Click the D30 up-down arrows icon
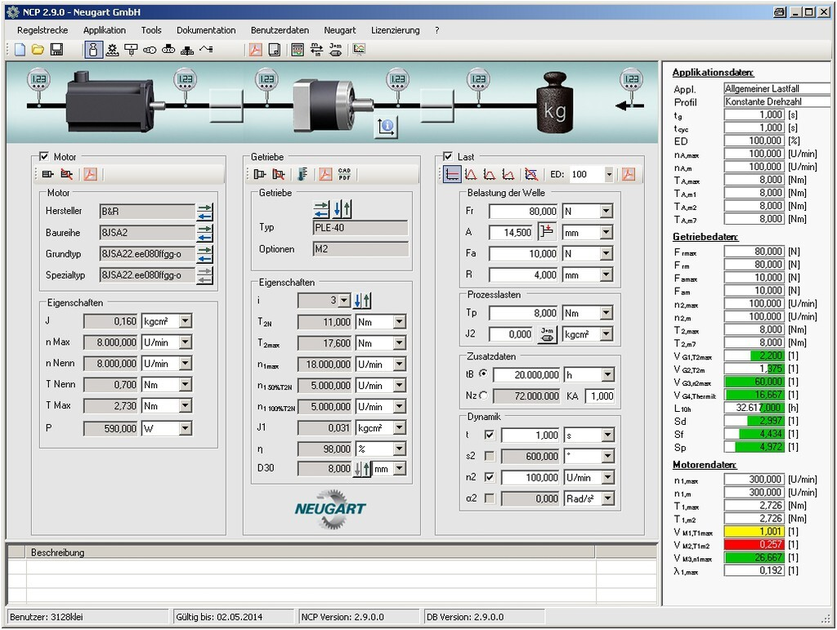This screenshot has width=837, height=630. (362, 469)
